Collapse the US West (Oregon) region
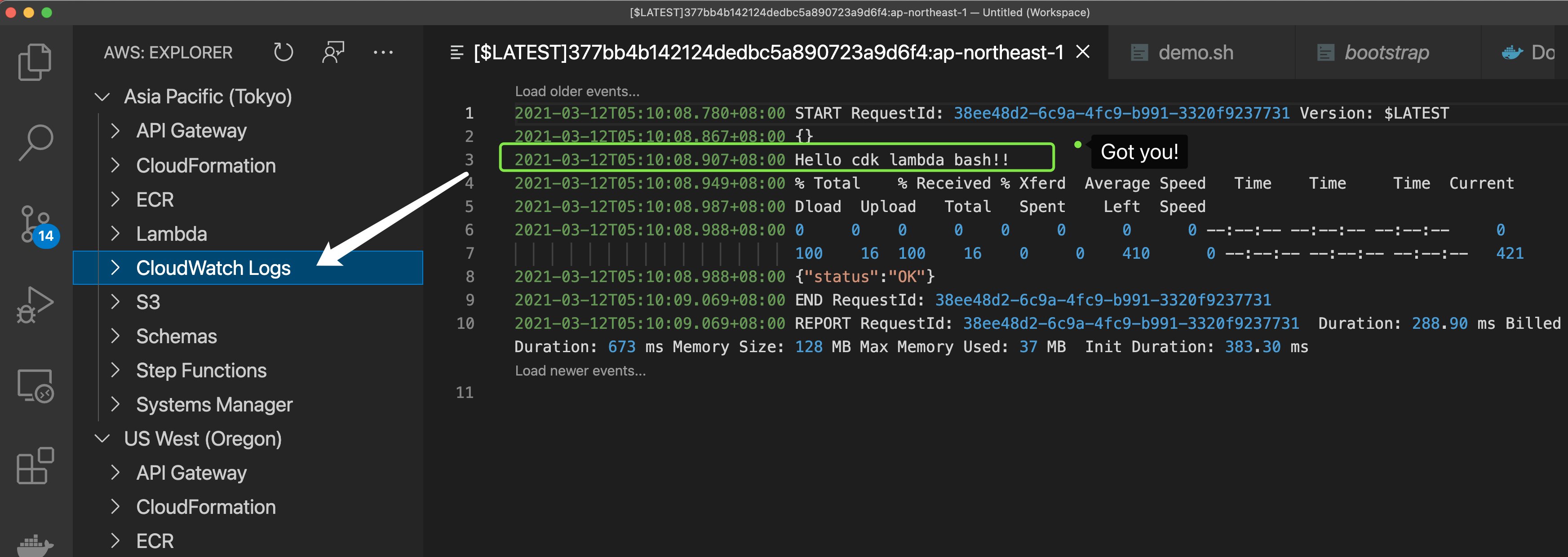 coord(102,439)
